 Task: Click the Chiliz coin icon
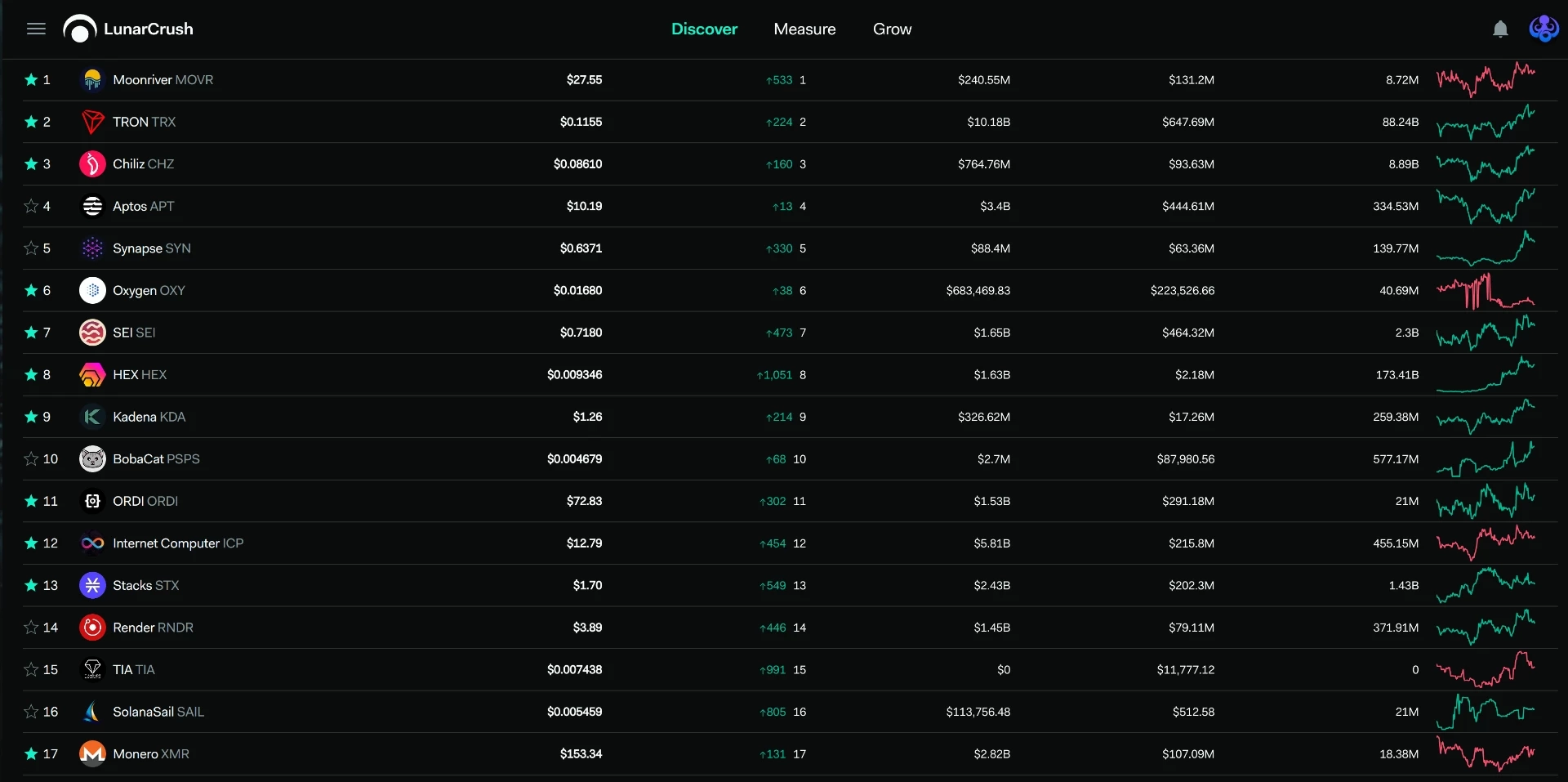tap(92, 164)
